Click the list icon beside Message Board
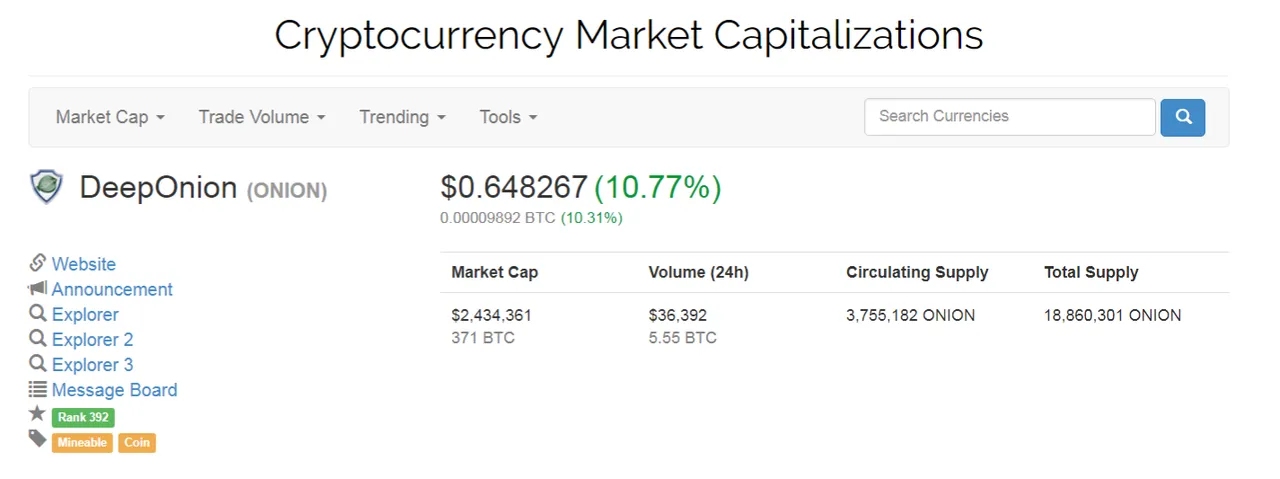 tap(38, 390)
